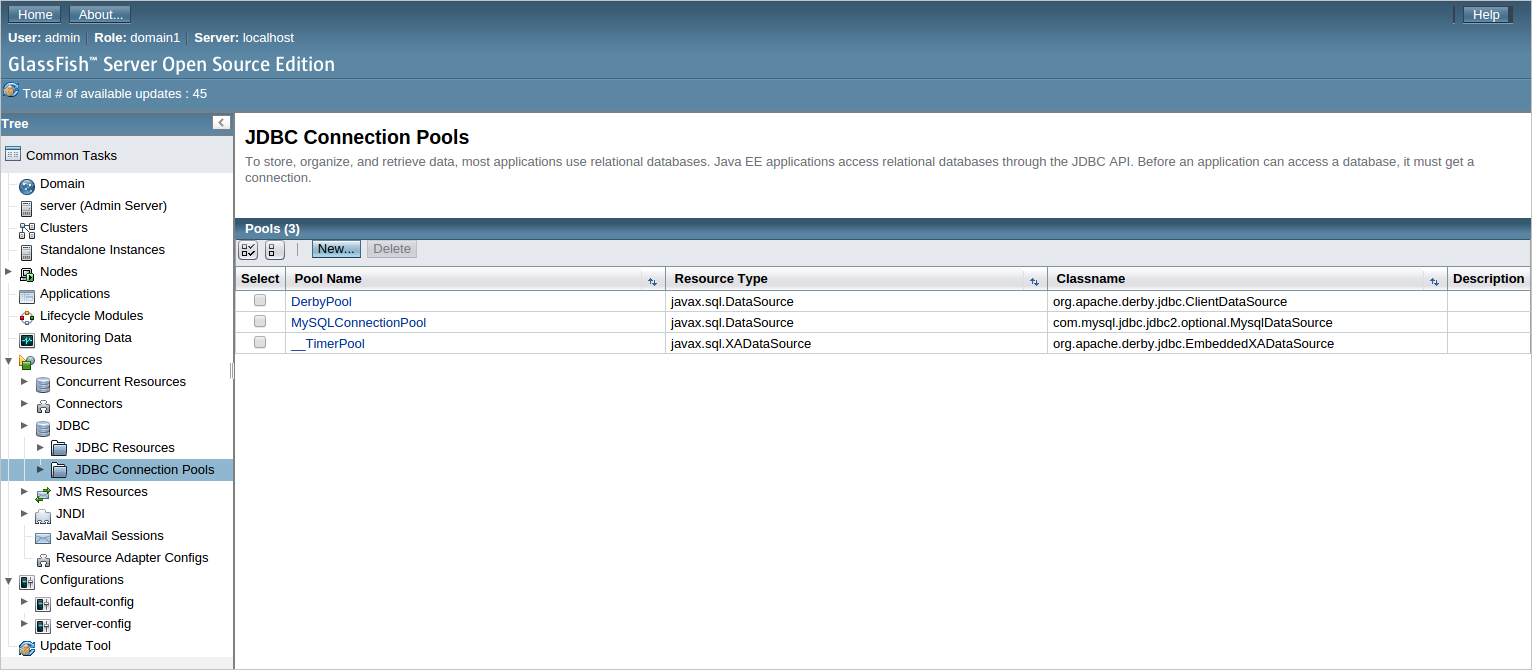
Task: Click the server-config icon
Action: point(43,626)
